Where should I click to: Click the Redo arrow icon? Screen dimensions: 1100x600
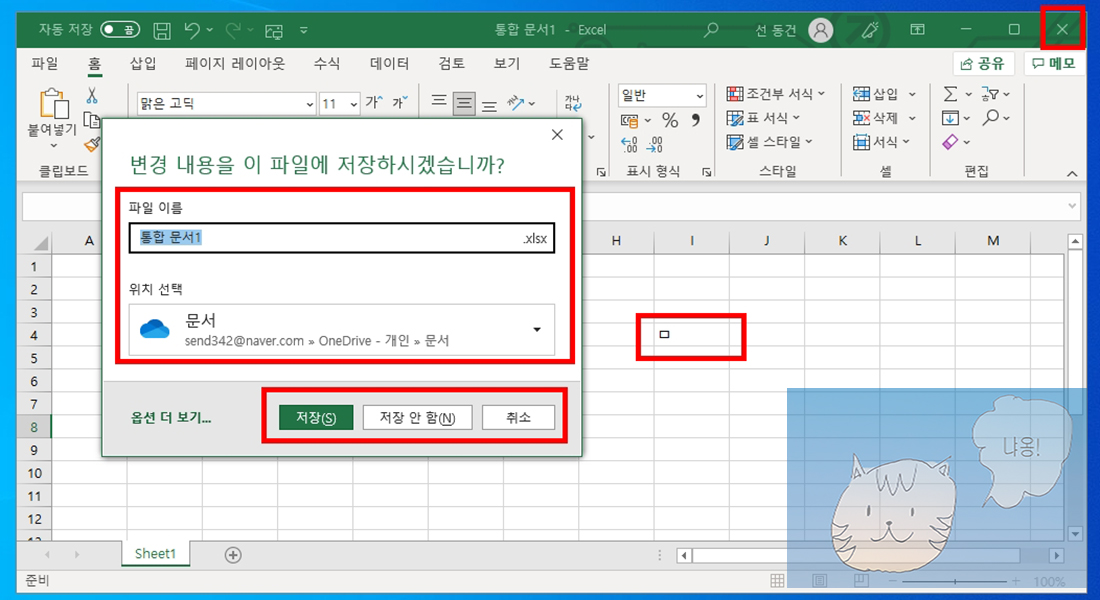pos(233,29)
